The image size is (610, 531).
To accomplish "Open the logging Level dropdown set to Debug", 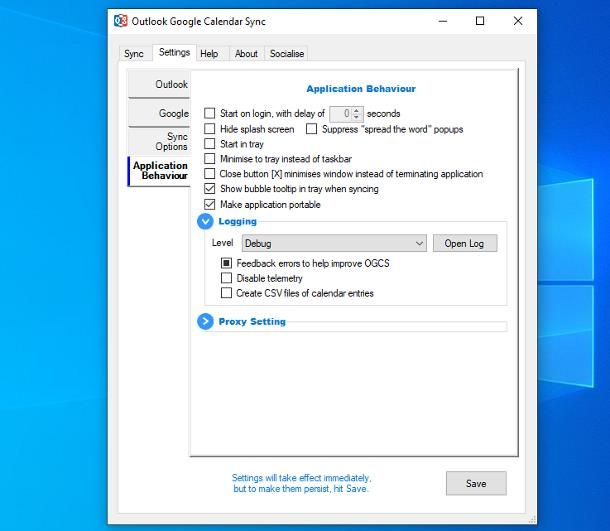I will point(334,243).
